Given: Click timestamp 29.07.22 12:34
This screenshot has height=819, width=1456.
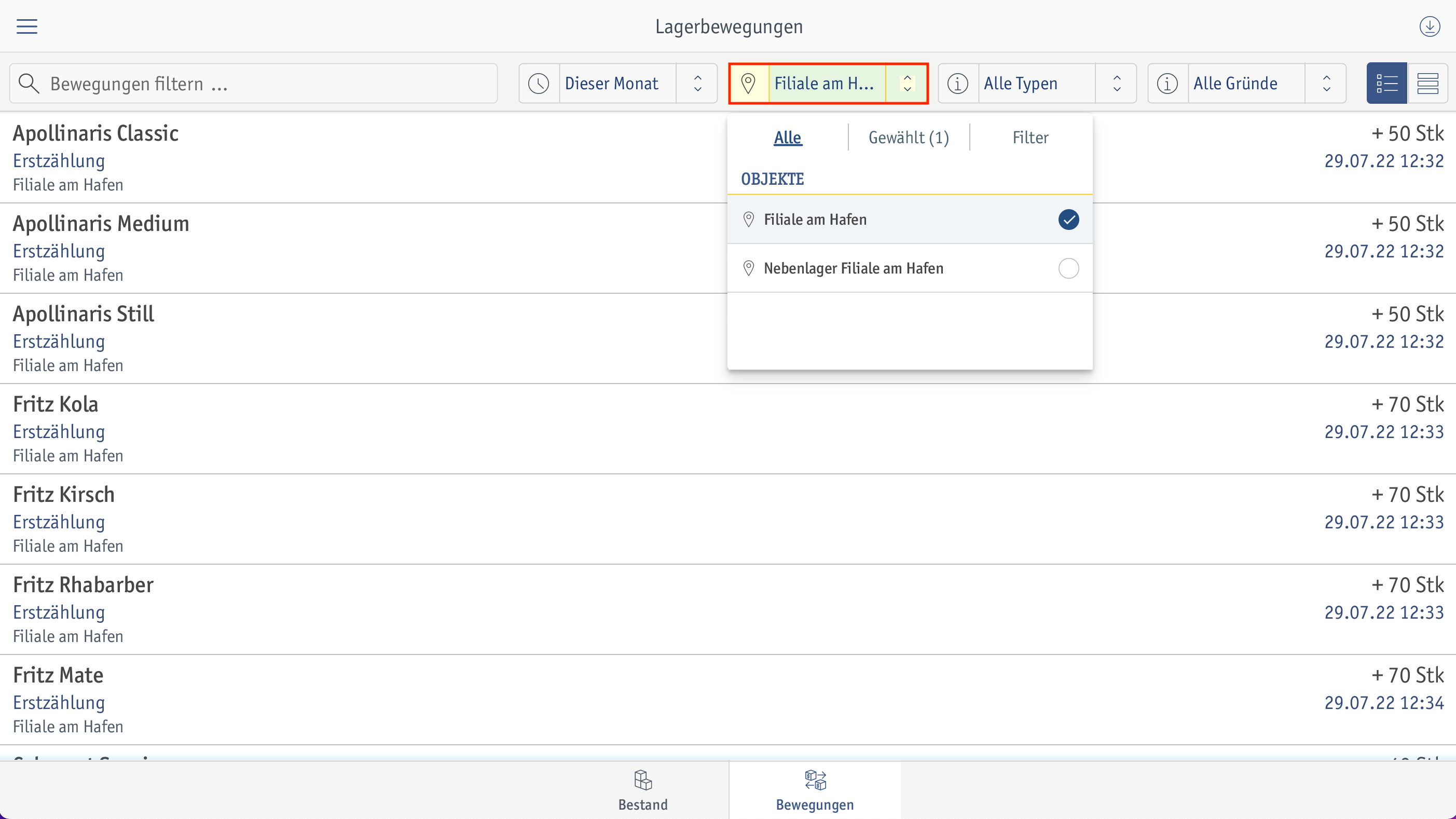Looking at the screenshot, I should (x=1384, y=703).
